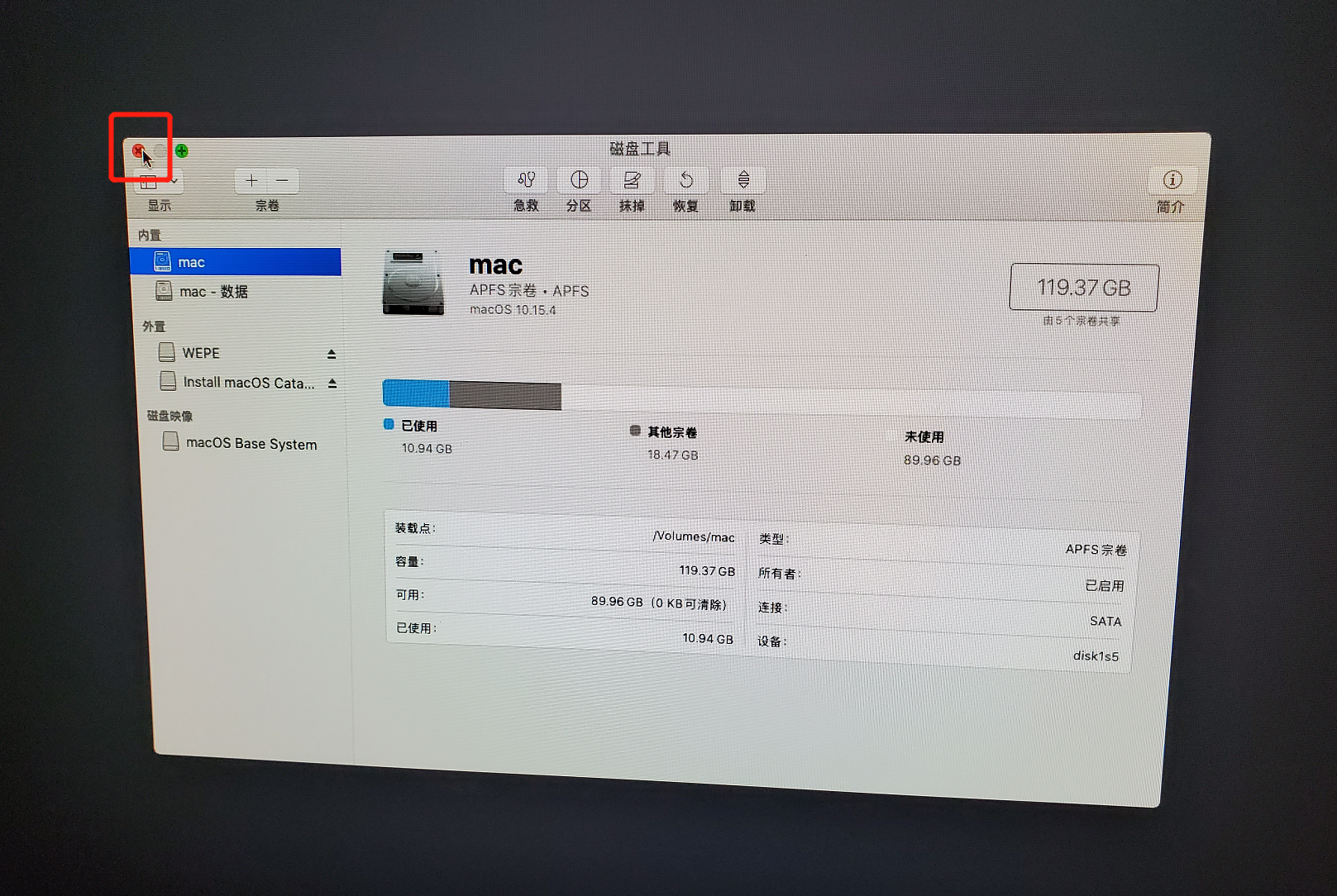Select the macOS Base System disk image
1337x896 pixels.
[x=245, y=443]
